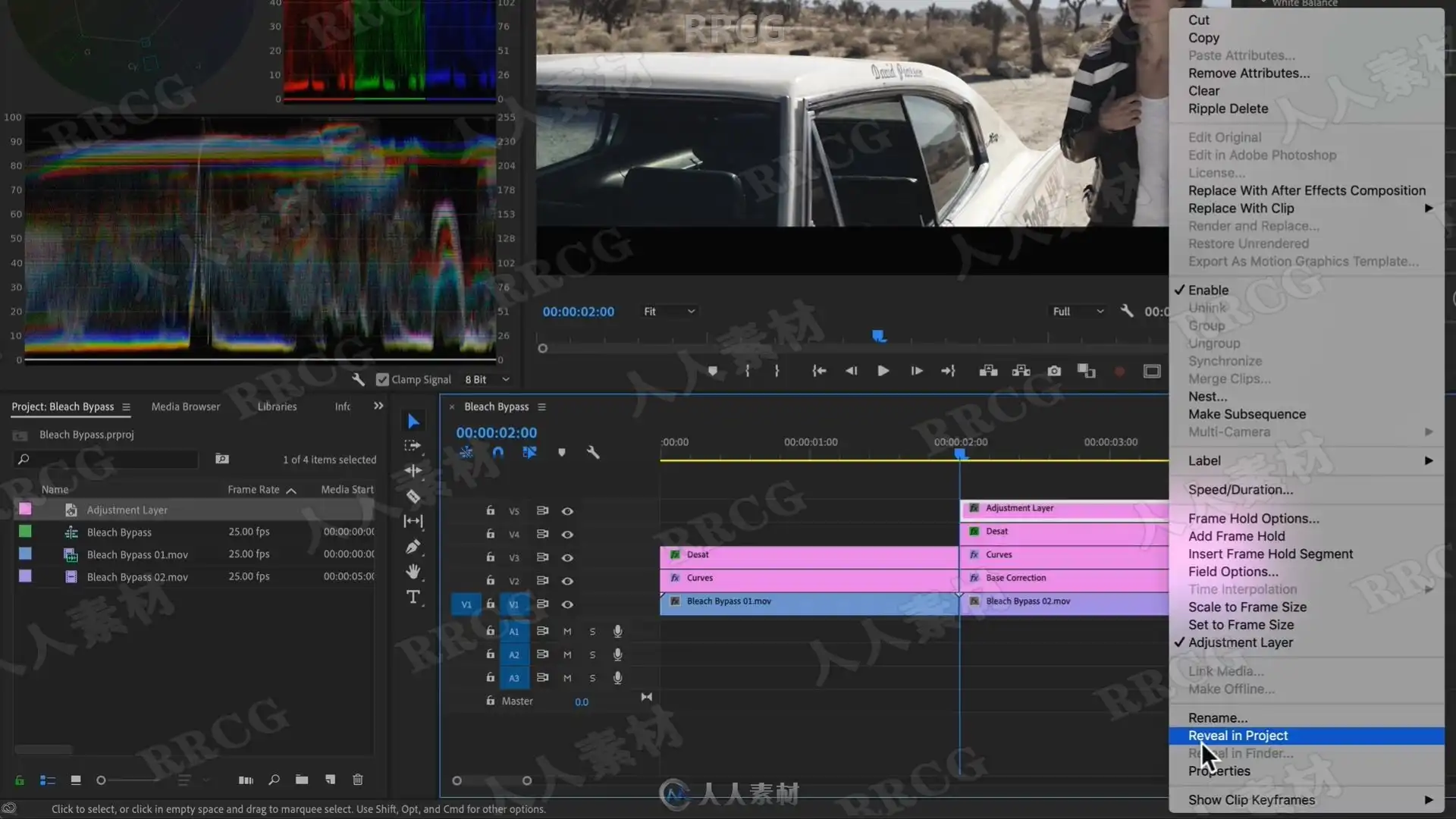Viewport: 1456px width, 819px height.
Task: Switch to the Media Browser tab
Action: (186, 406)
